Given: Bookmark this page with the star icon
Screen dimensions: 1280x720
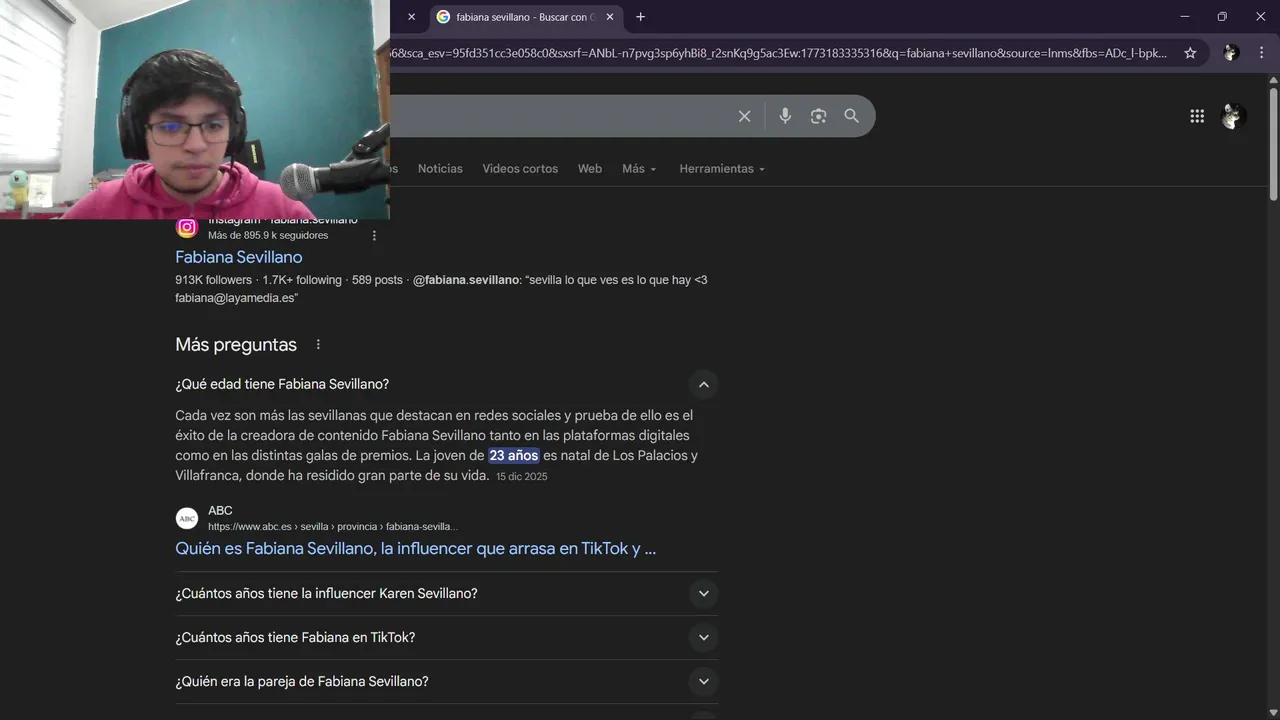Looking at the screenshot, I should pyautogui.click(x=1190, y=53).
